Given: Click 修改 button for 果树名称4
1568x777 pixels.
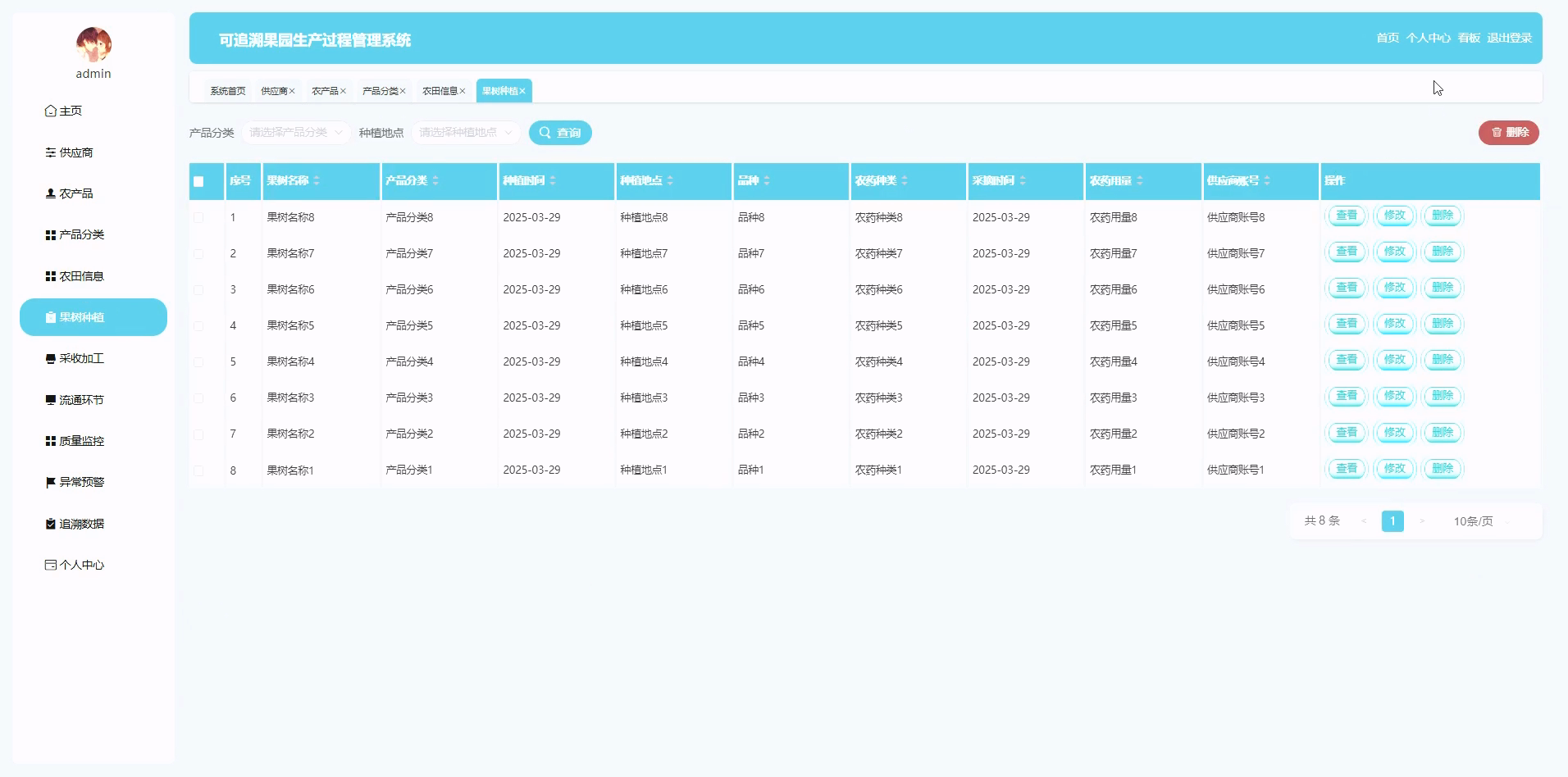Looking at the screenshot, I should click(x=1394, y=360).
